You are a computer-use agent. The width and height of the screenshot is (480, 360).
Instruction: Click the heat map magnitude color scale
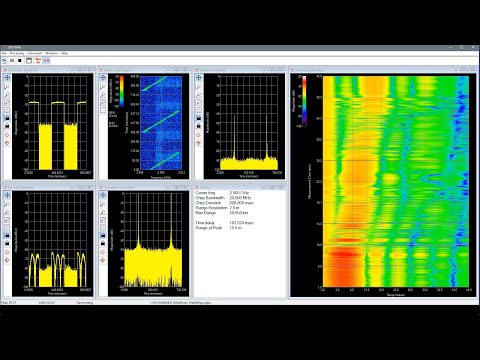pos(304,101)
